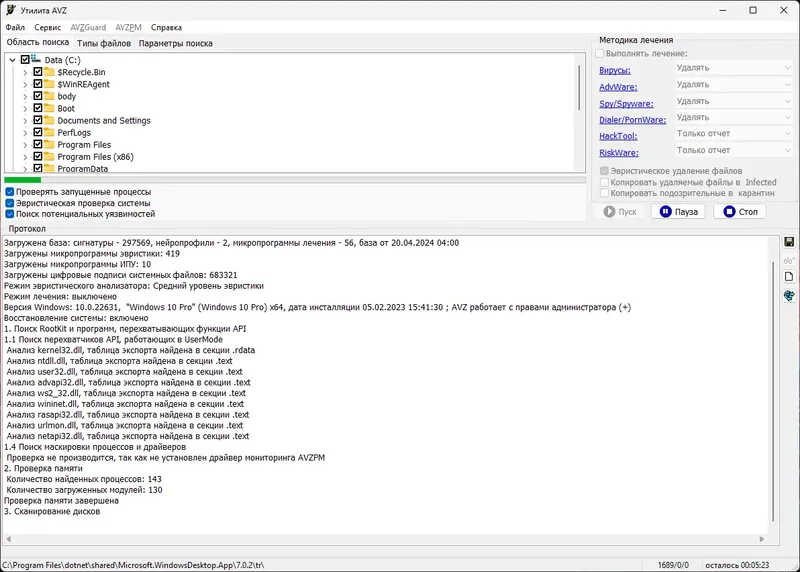Toggle 'Поиск потенциальных уязвимостей' checkbox

(10, 214)
